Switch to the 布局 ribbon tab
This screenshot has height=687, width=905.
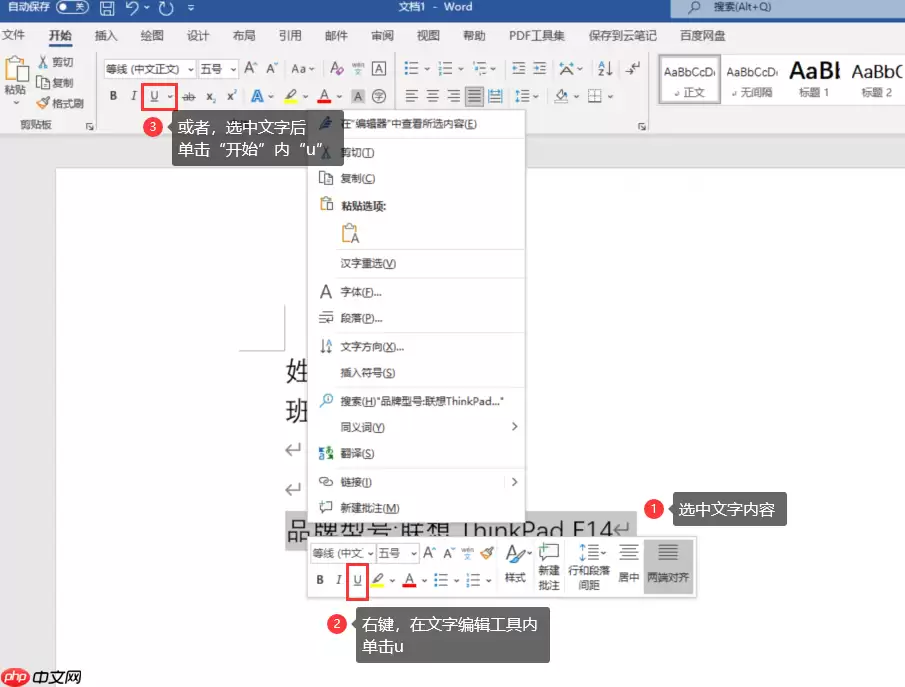coord(244,36)
